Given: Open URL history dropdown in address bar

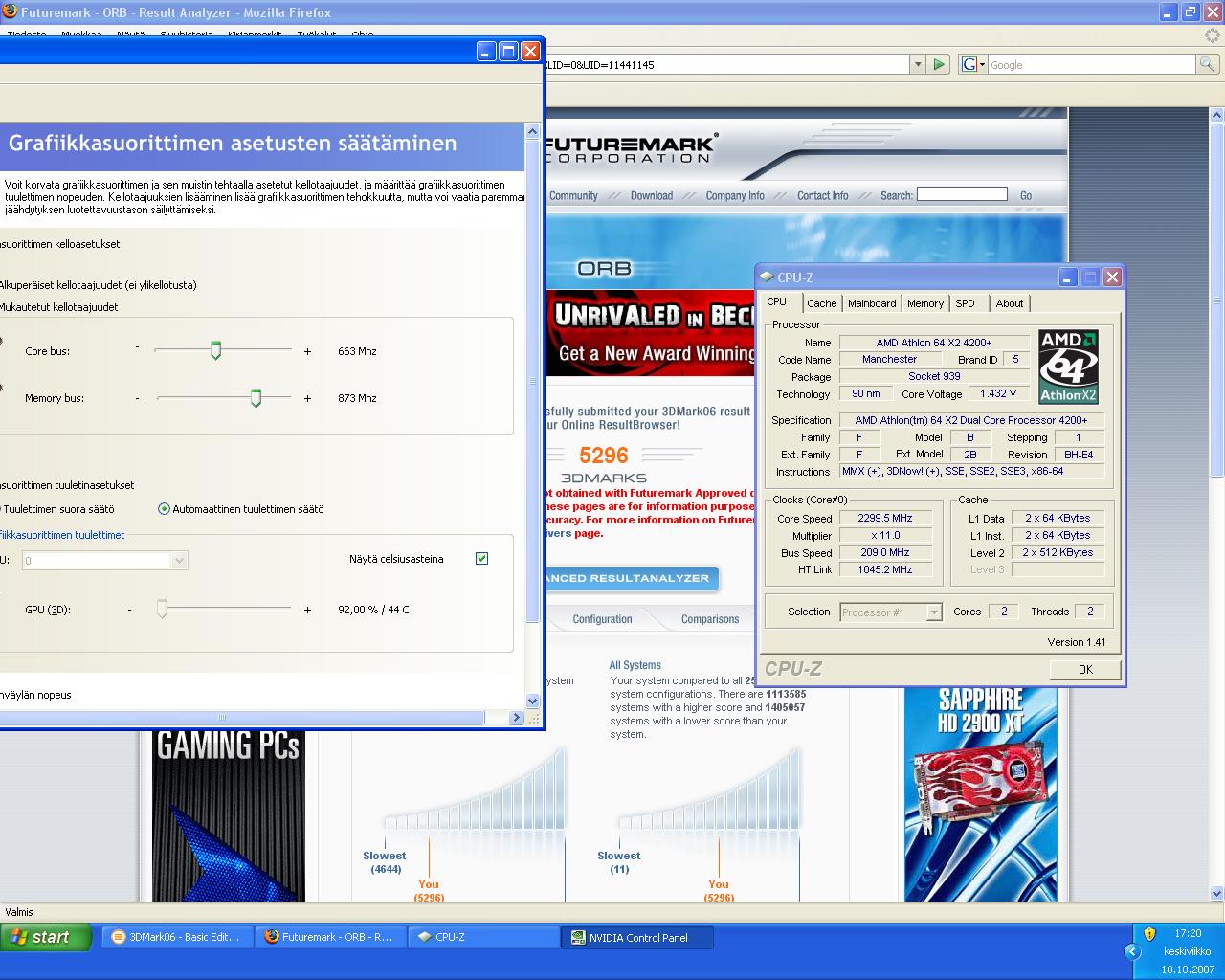Looking at the screenshot, I should [x=918, y=64].
